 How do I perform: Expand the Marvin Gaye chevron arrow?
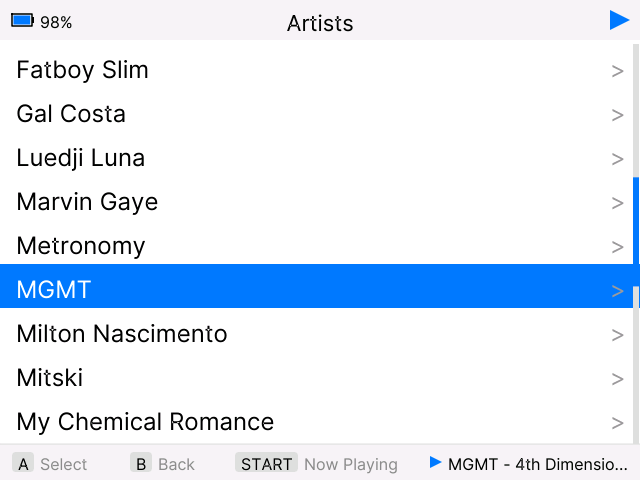[617, 203]
